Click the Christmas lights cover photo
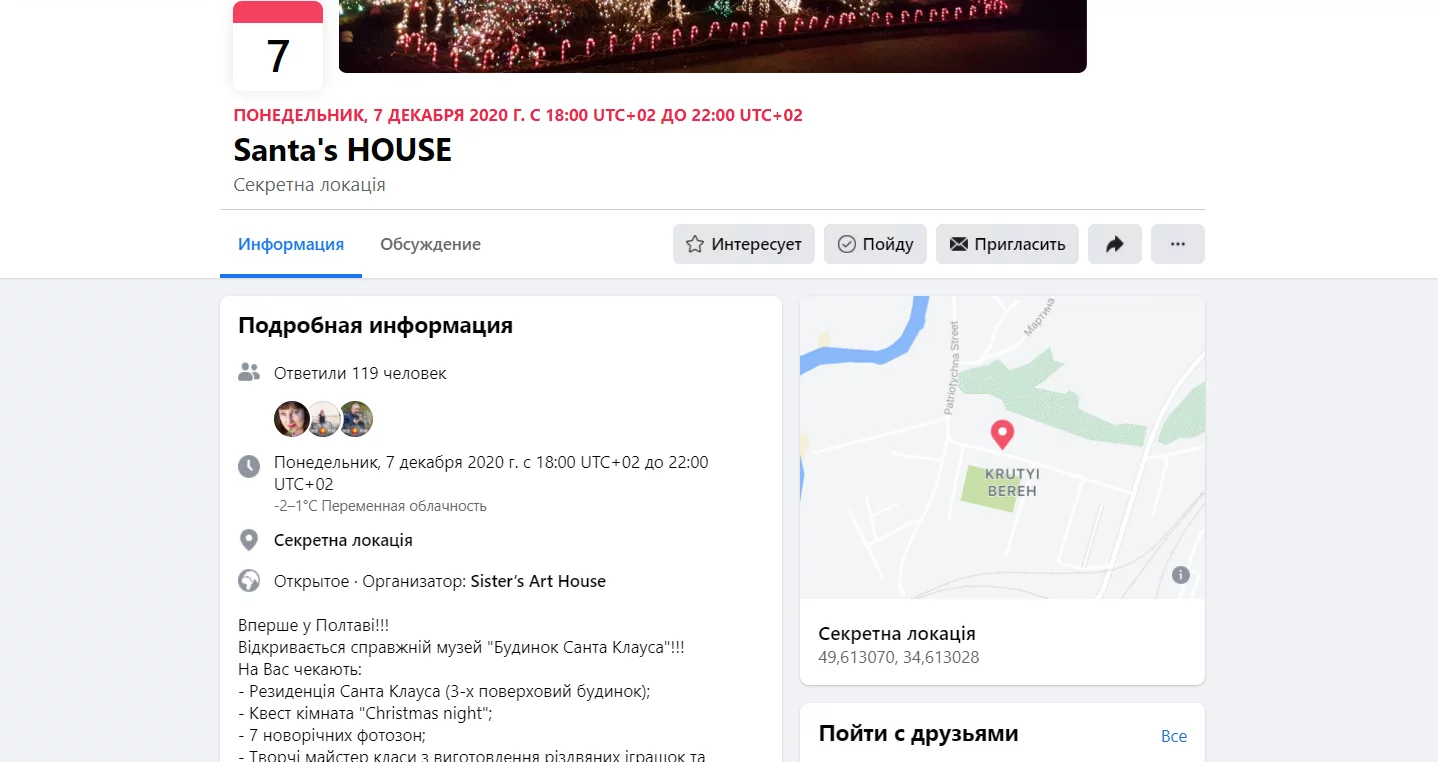The height and width of the screenshot is (762, 1438). pyautogui.click(x=713, y=36)
